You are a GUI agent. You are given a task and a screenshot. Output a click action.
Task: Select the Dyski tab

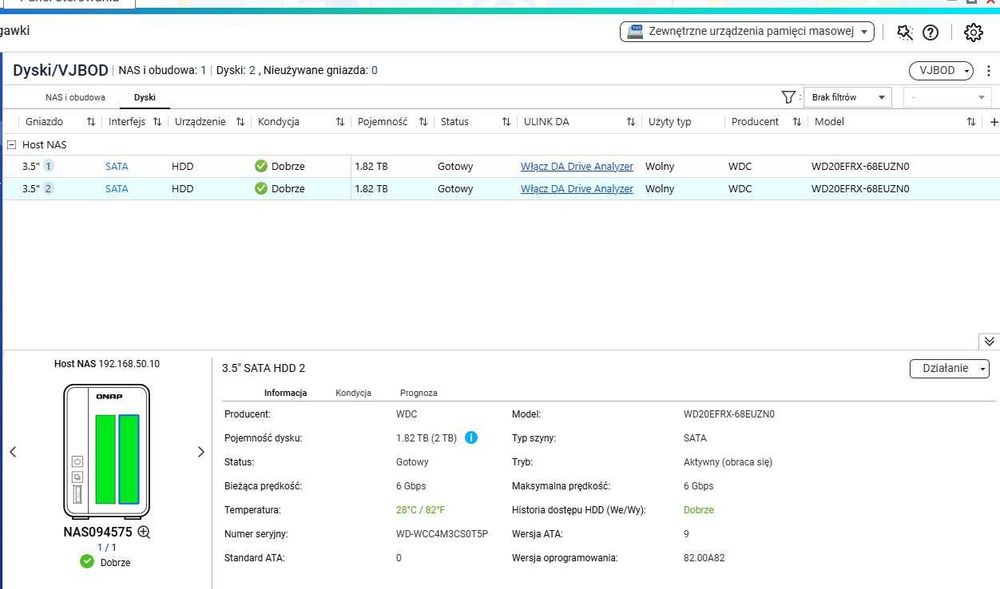[145, 98]
